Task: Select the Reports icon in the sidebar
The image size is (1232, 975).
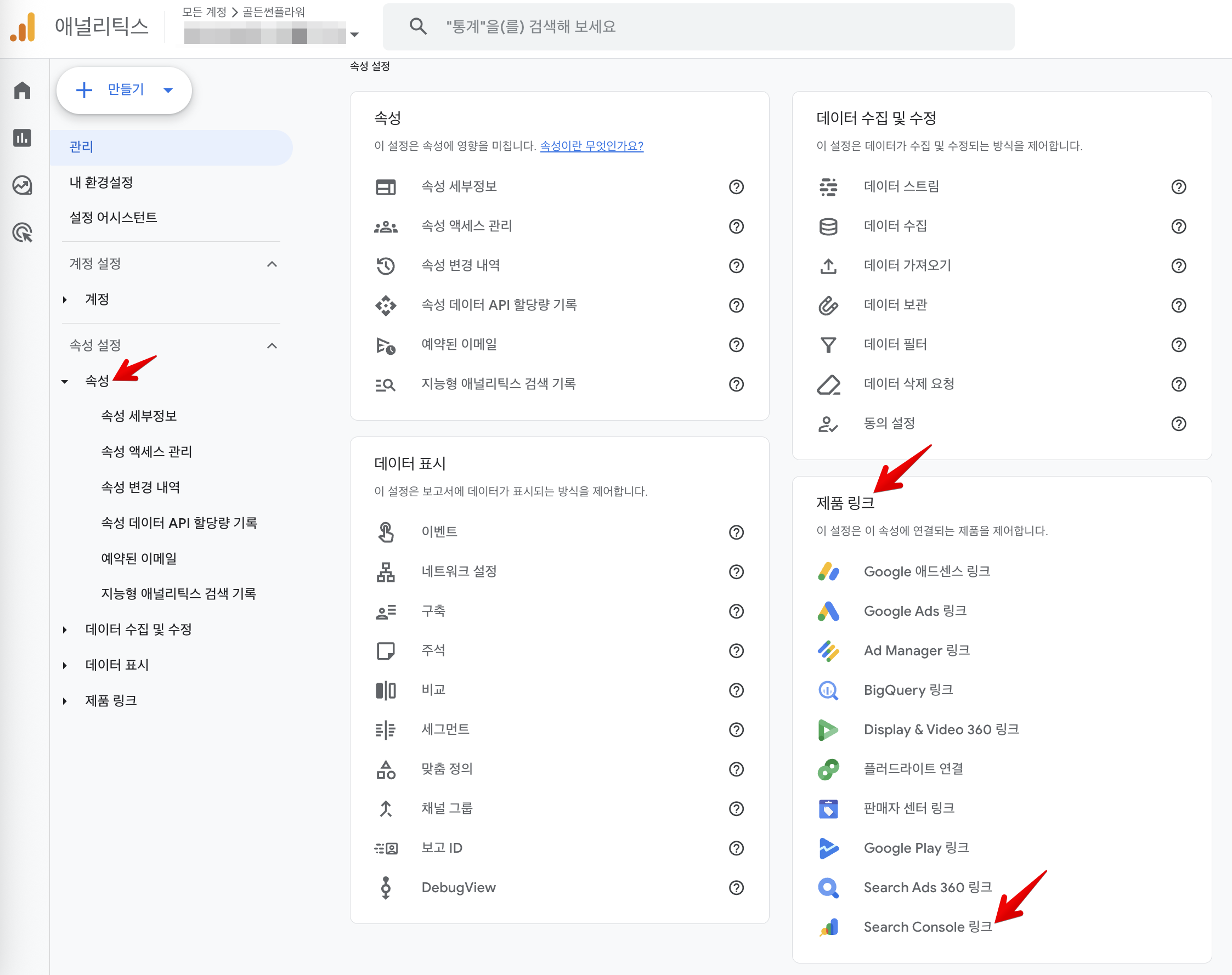Action: [x=22, y=138]
